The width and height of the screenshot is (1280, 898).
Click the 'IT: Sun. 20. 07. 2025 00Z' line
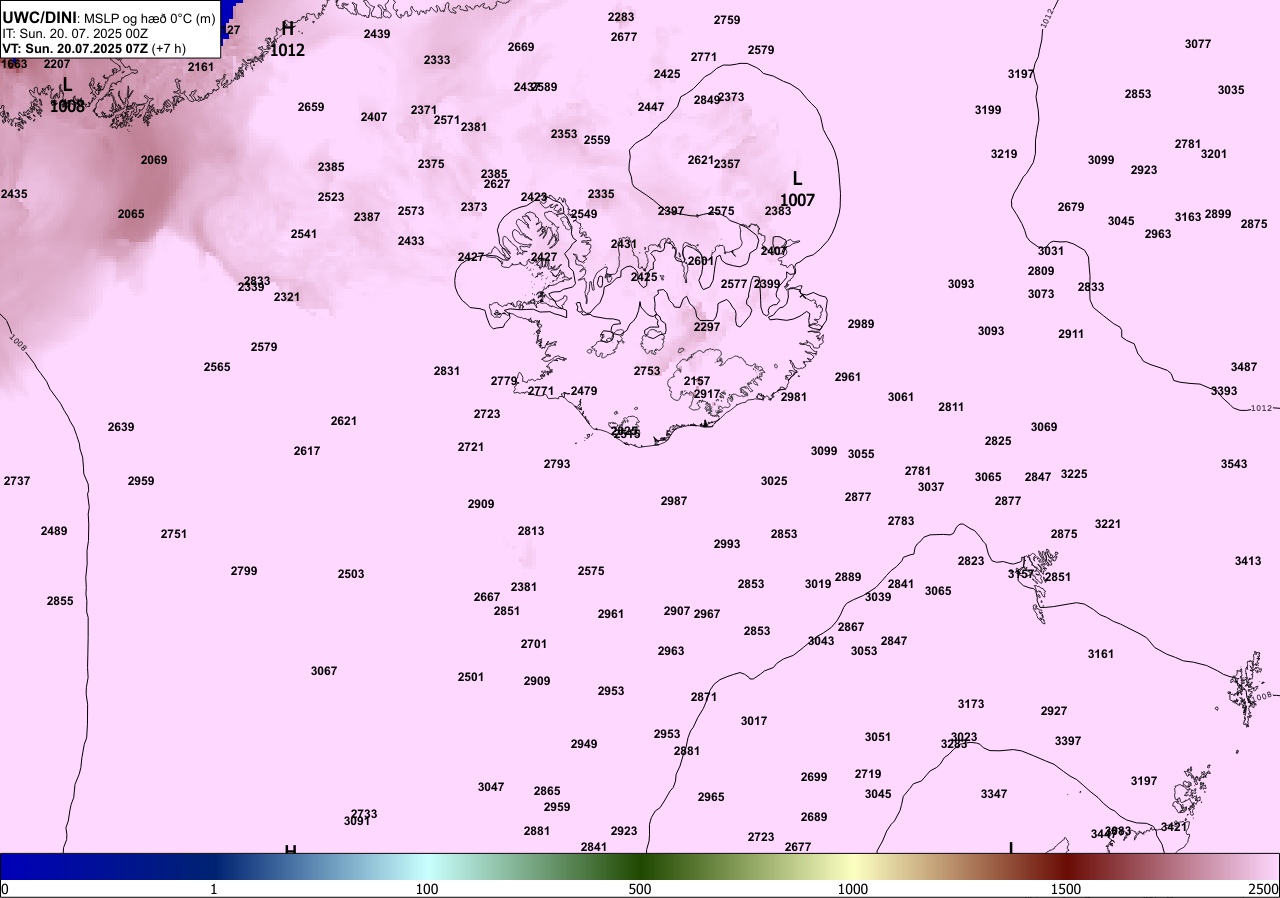coord(77,33)
